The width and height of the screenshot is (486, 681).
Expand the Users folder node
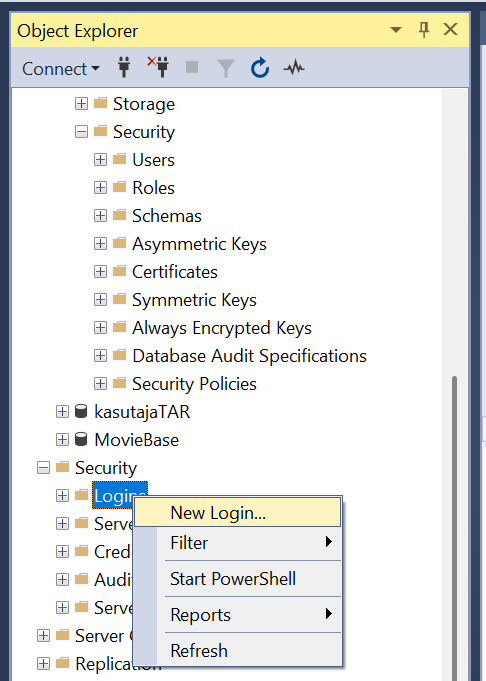tap(100, 160)
